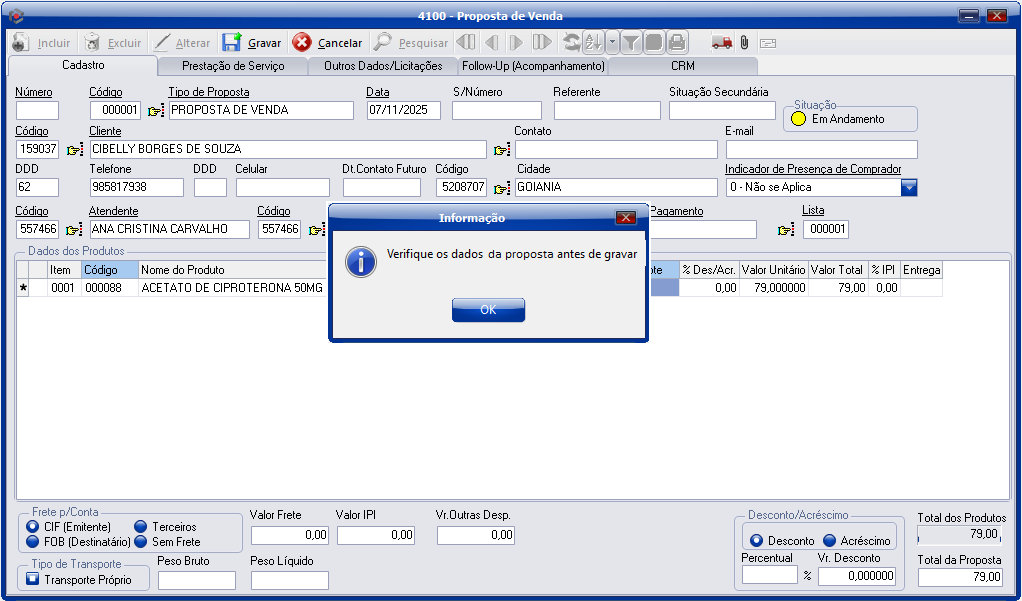Open the sort order dropdown arrow in toolbar

coord(612,43)
